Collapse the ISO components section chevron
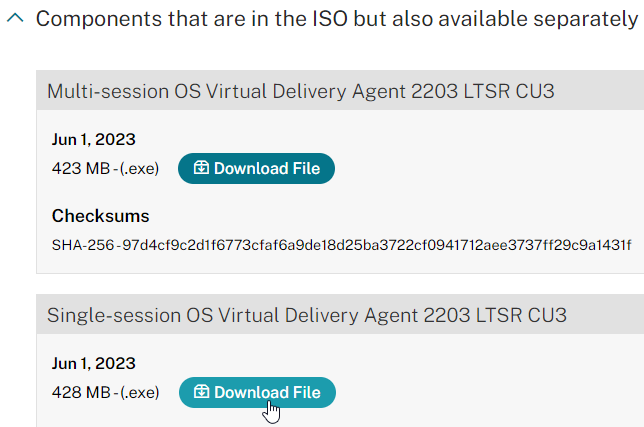 15,18
